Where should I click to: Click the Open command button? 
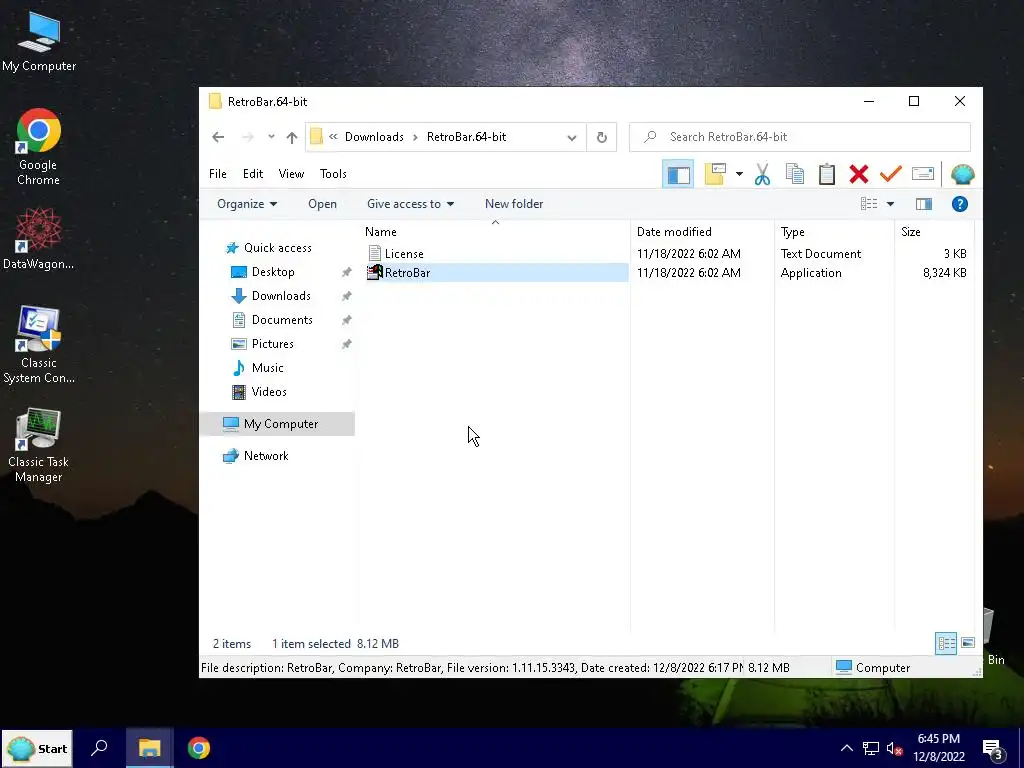(x=322, y=204)
